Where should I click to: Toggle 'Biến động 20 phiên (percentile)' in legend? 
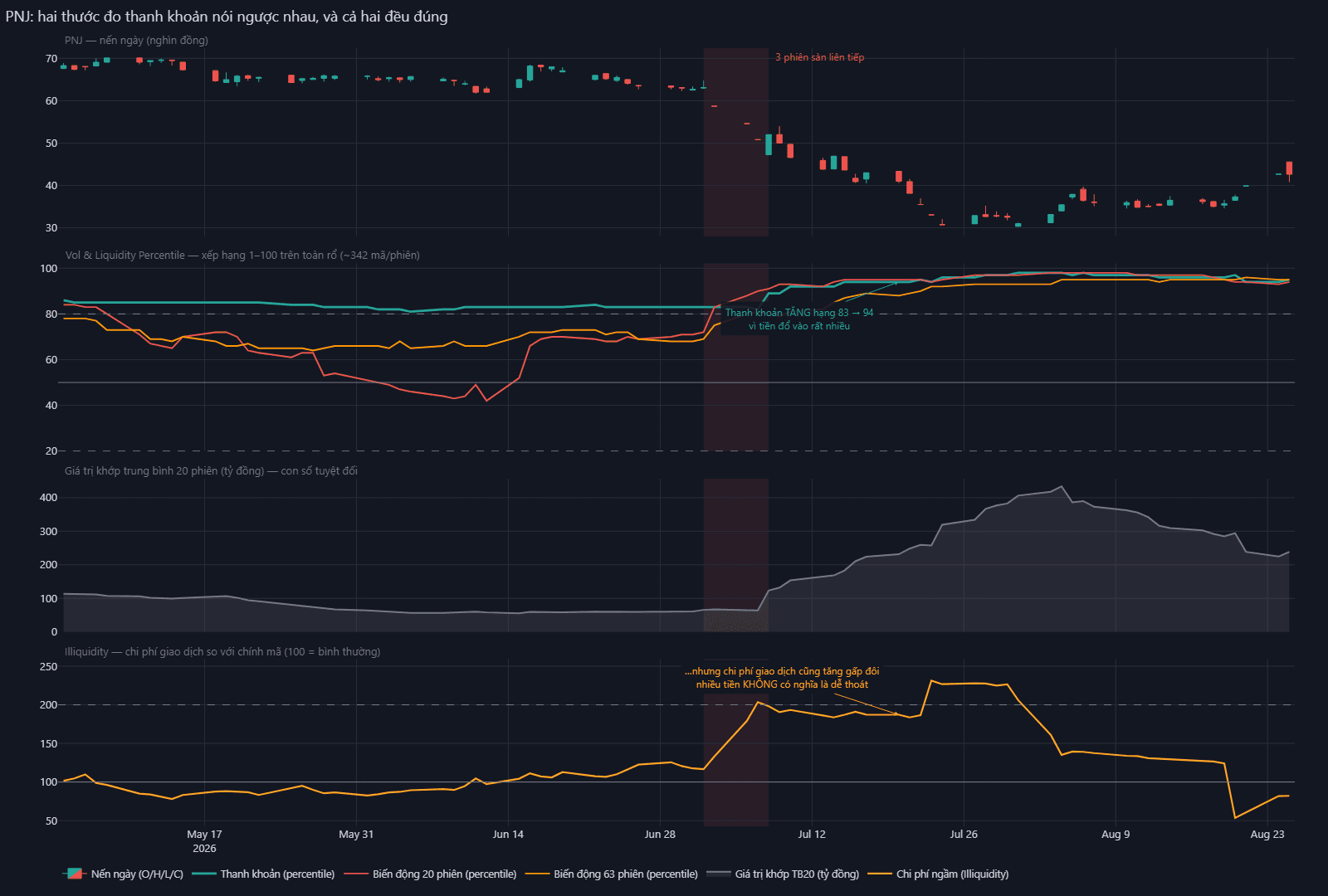point(430,874)
